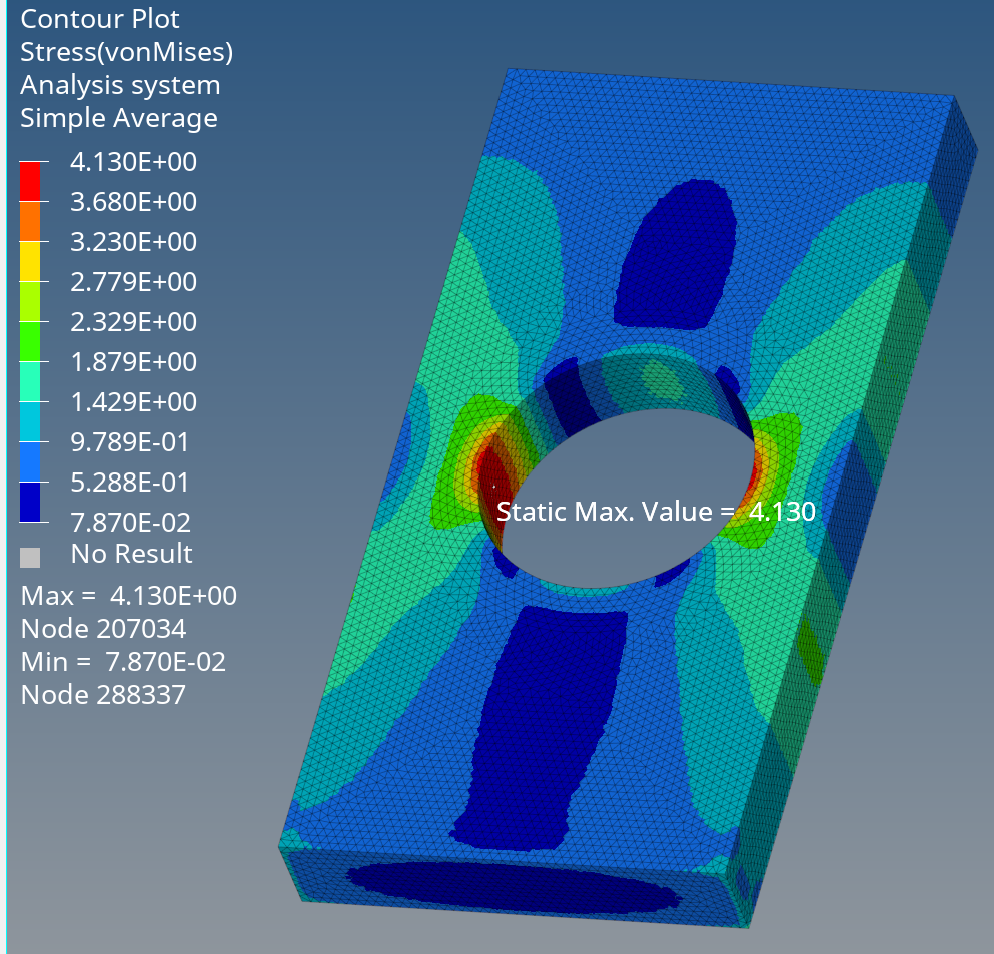Click the legend value 1.879E+00
994x954 pixels.
pos(133,362)
